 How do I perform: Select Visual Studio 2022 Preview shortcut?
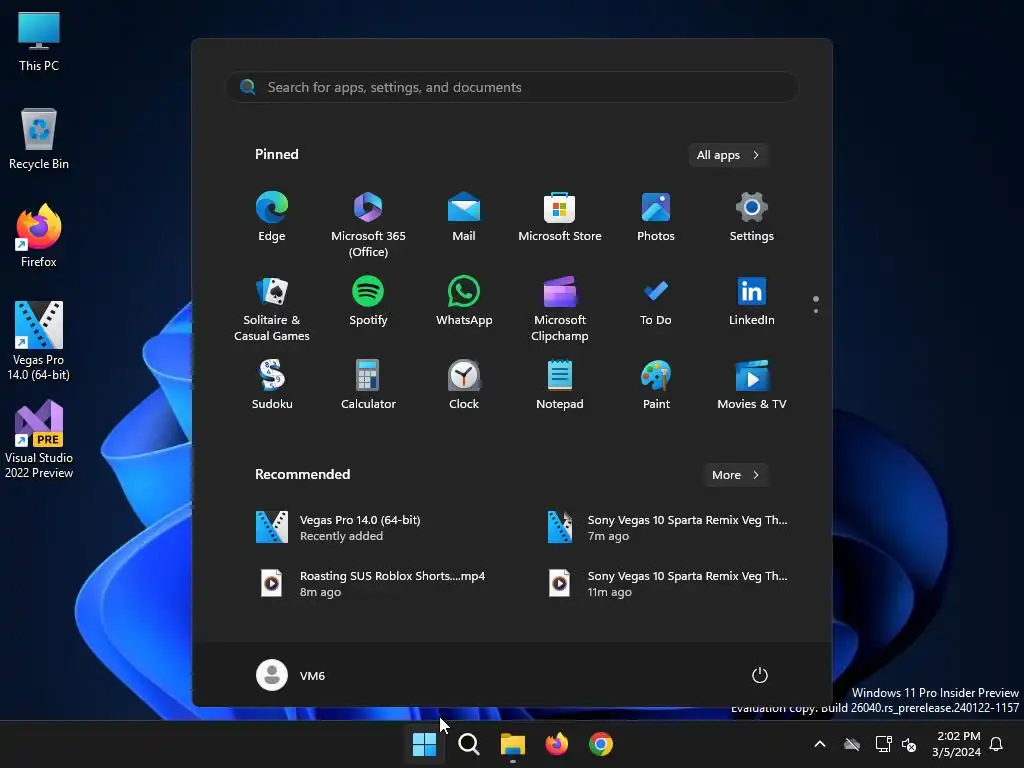pyautogui.click(x=39, y=440)
